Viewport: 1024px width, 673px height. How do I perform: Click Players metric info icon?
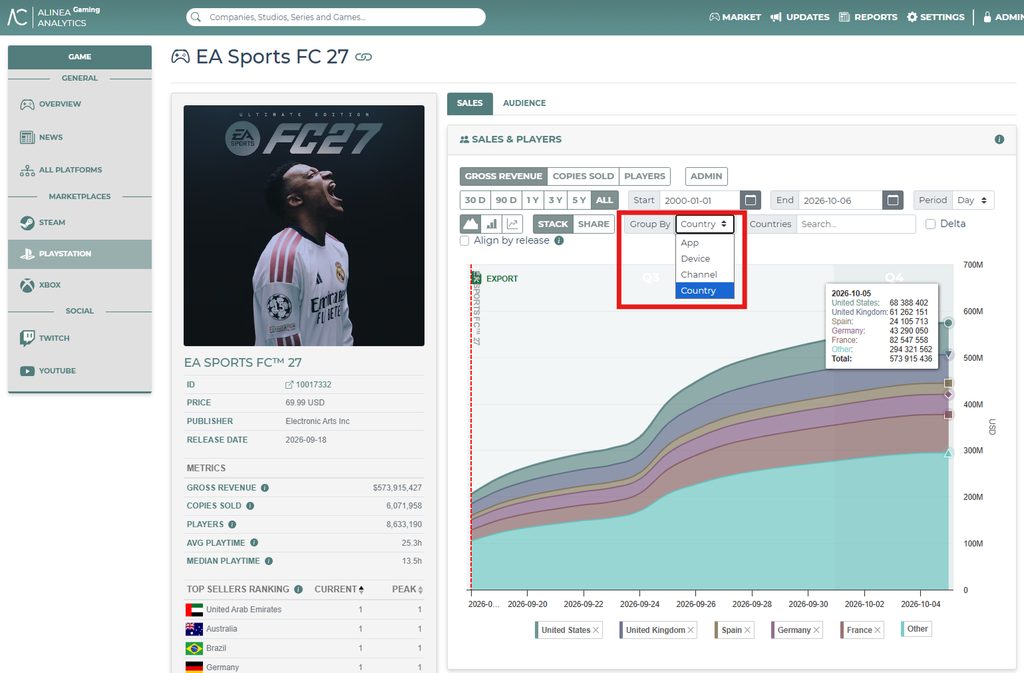click(232, 524)
